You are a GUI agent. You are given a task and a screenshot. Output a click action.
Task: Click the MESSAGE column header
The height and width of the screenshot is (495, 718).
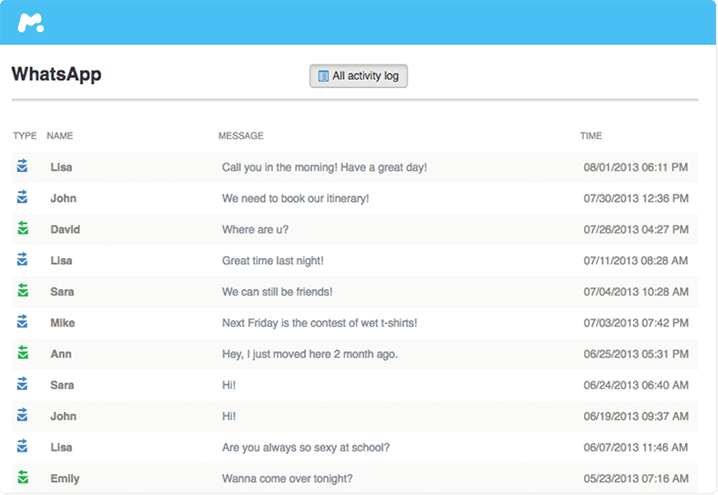[x=240, y=136]
